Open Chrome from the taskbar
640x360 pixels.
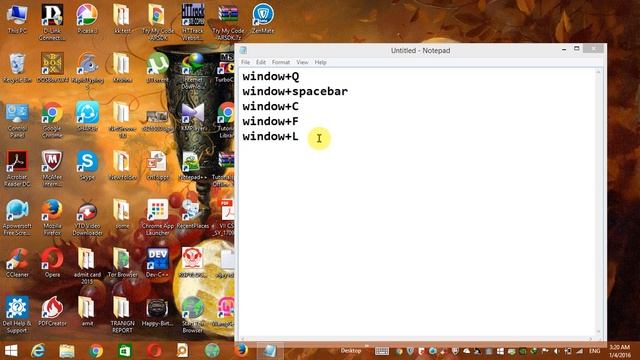pos(96,351)
